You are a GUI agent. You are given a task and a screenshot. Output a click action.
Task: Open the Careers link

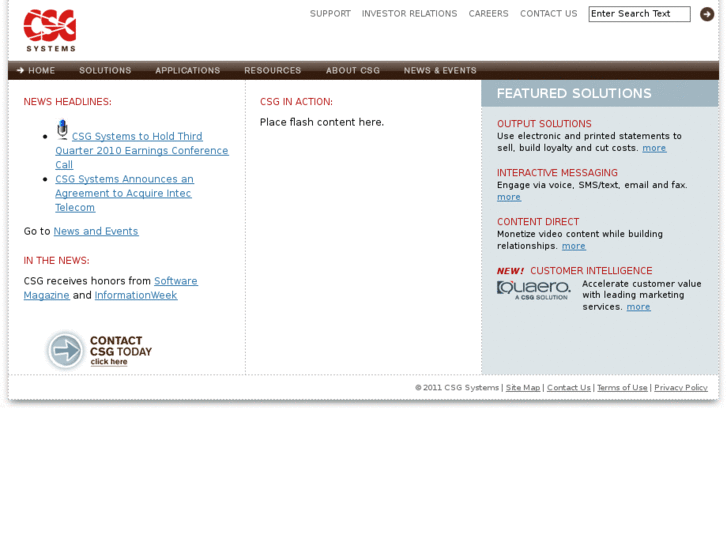coord(488,14)
